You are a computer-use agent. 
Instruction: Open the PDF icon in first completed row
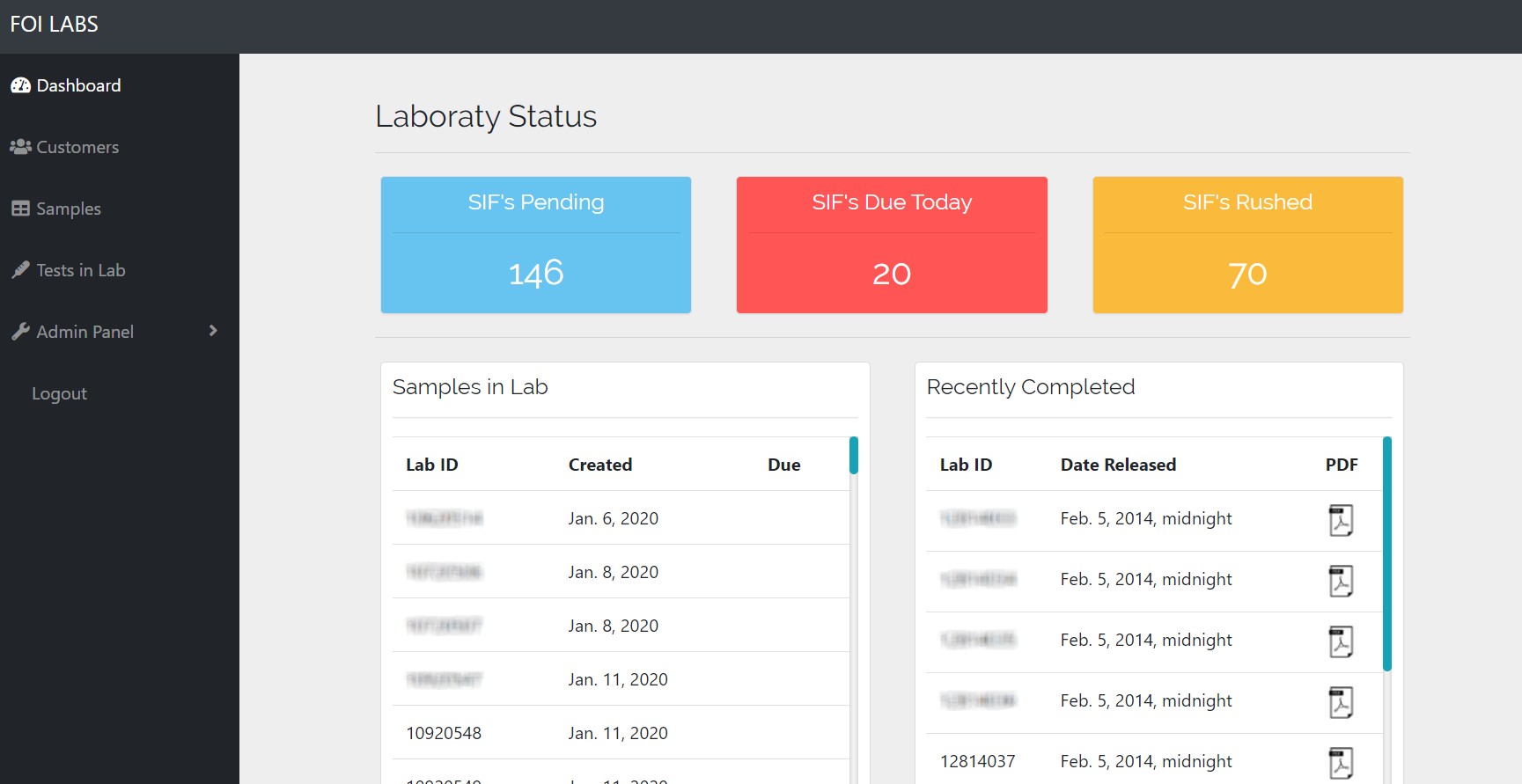[x=1340, y=520]
